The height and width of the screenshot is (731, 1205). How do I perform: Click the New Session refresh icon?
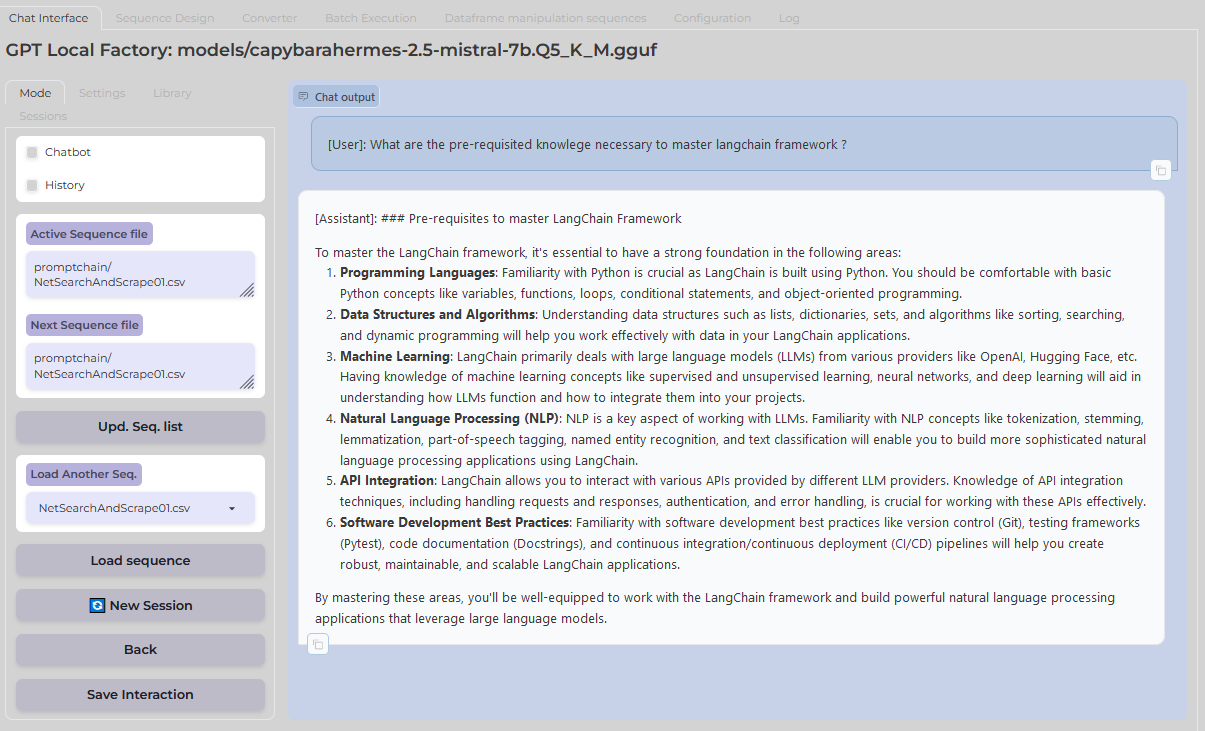coord(97,606)
